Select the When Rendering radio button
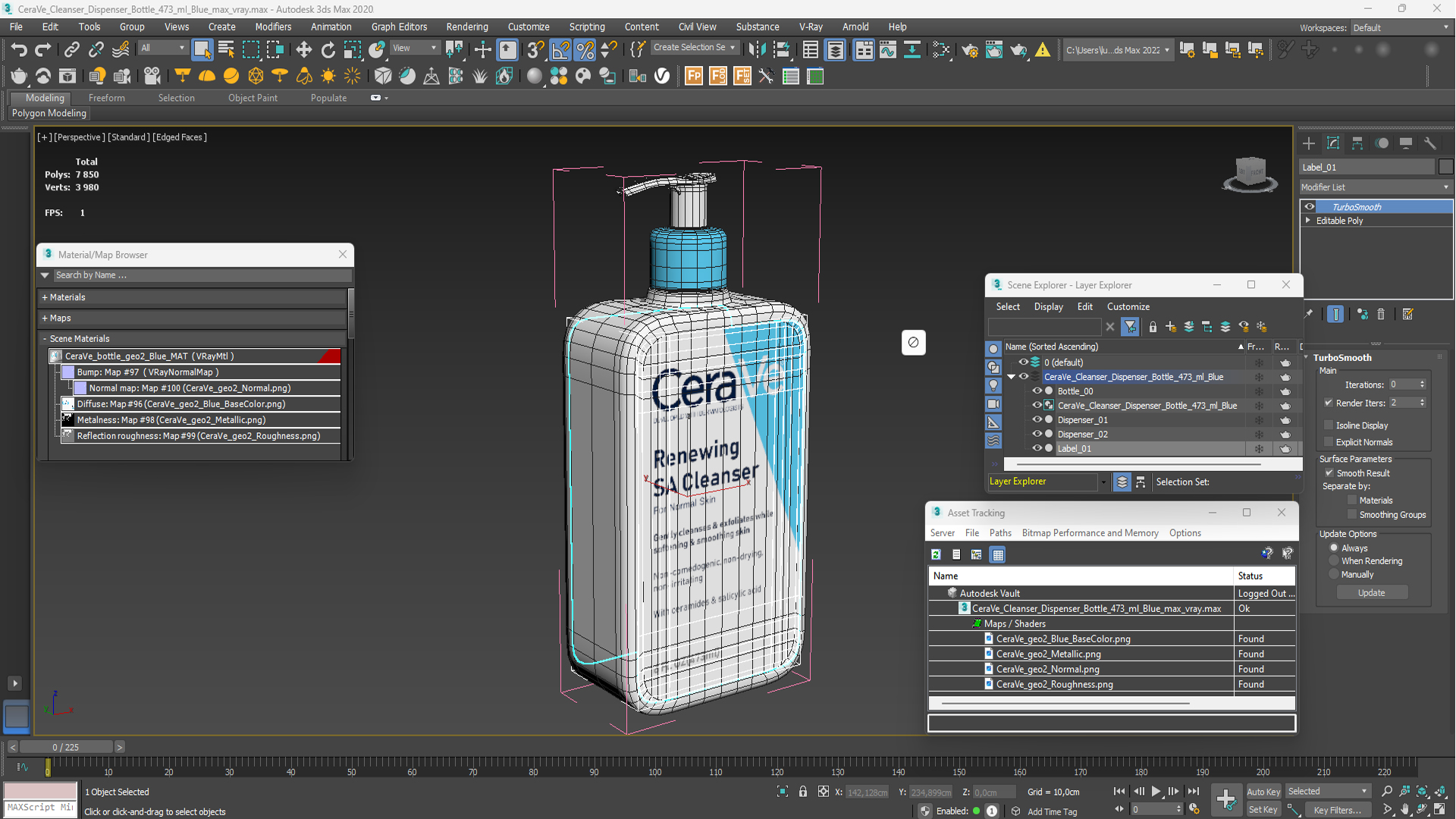Screen dimensions: 1456x819 click(1334, 561)
